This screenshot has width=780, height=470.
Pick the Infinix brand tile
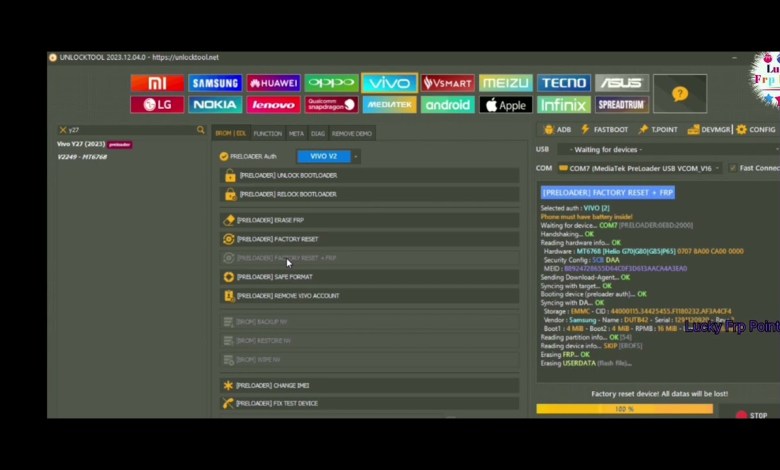click(564, 104)
